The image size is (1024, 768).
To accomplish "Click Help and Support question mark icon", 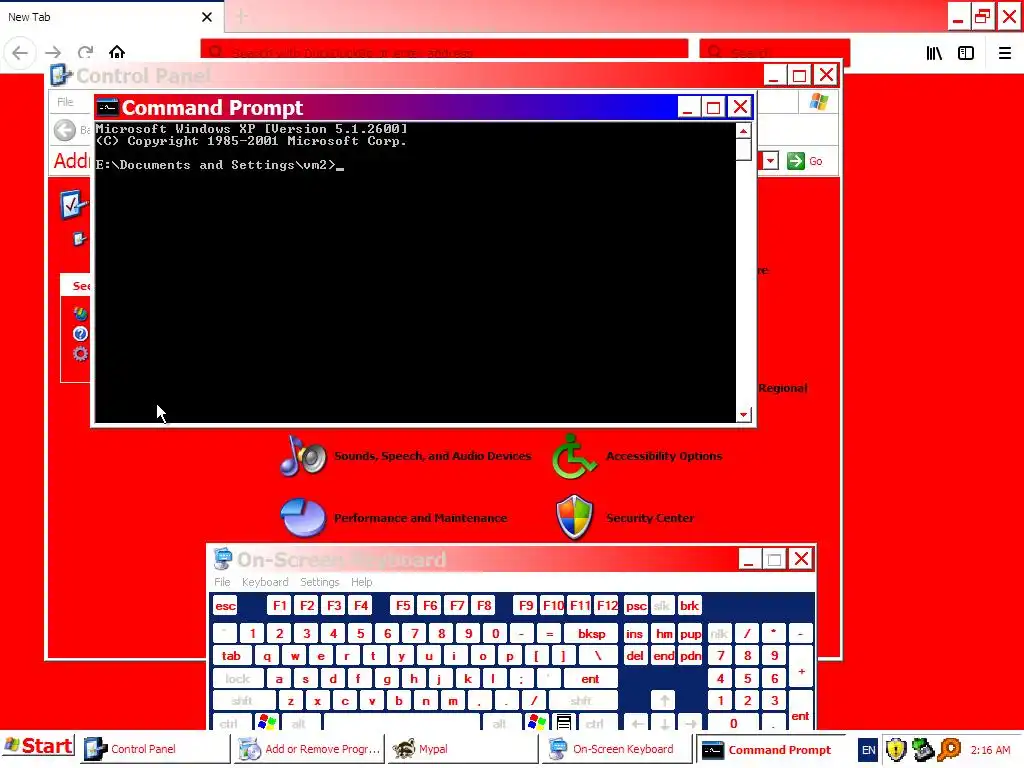I will click(x=80, y=334).
